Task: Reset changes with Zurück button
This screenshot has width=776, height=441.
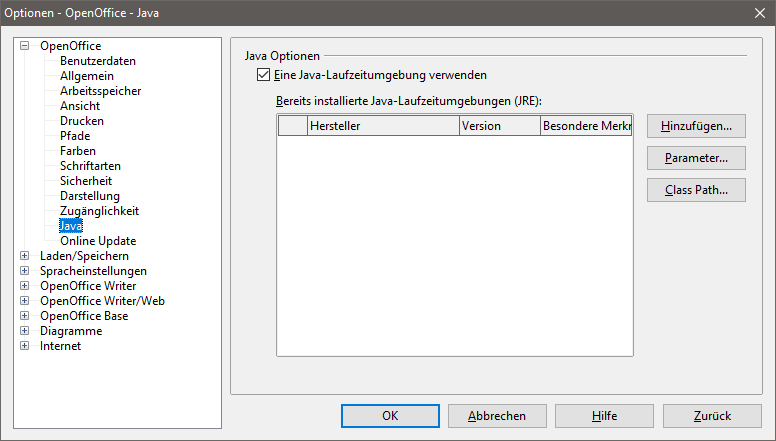Action: click(712, 416)
